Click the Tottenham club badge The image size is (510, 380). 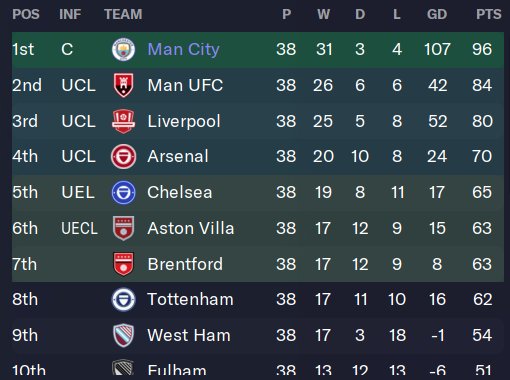pos(123,300)
